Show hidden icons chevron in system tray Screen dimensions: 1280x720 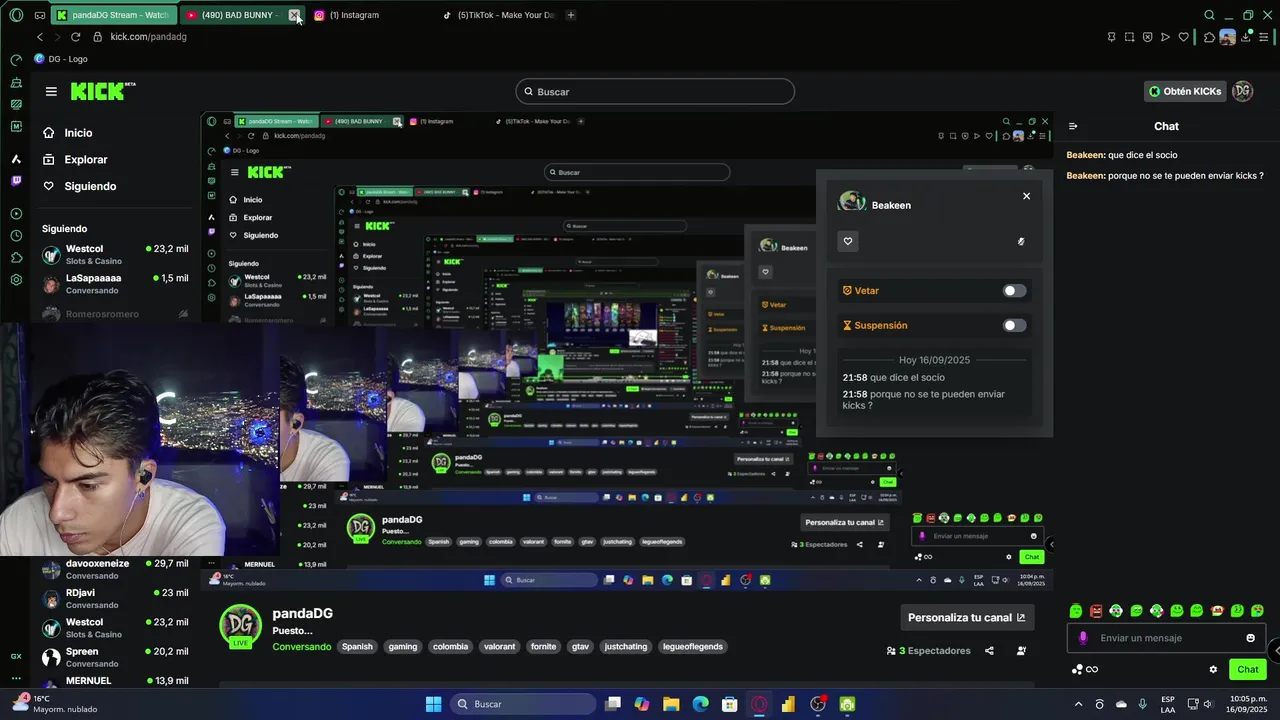(1078, 704)
